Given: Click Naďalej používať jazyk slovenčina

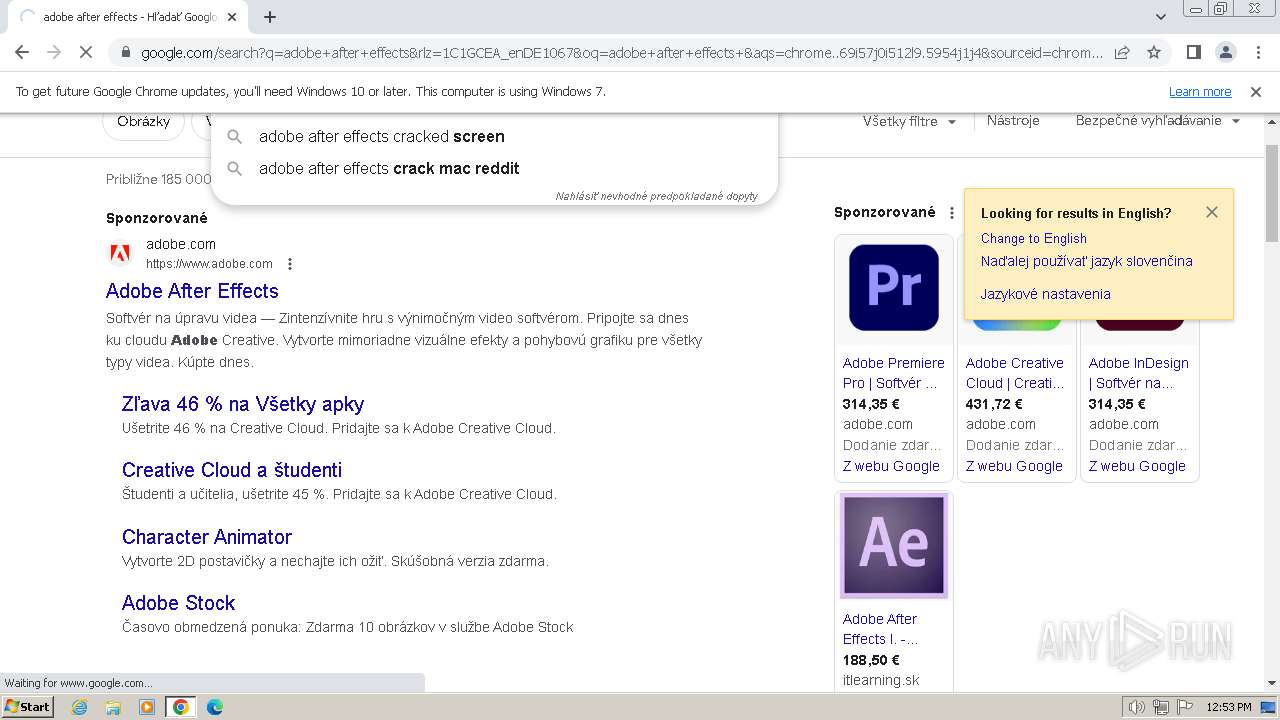Looking at the screenshot, I should coord(1086,261).
